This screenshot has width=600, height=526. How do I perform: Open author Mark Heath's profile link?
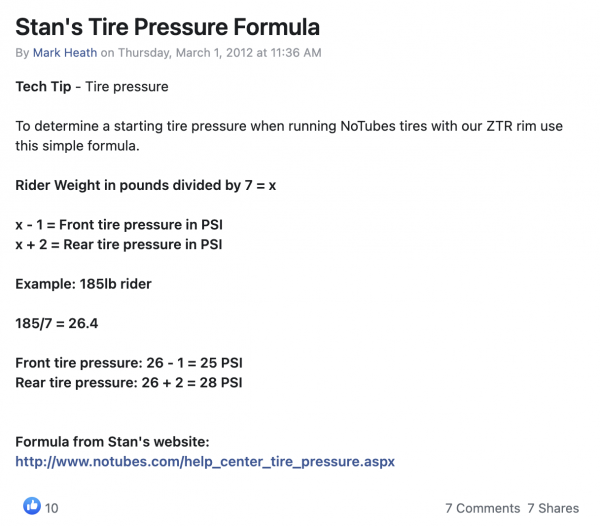pos(65,52)
